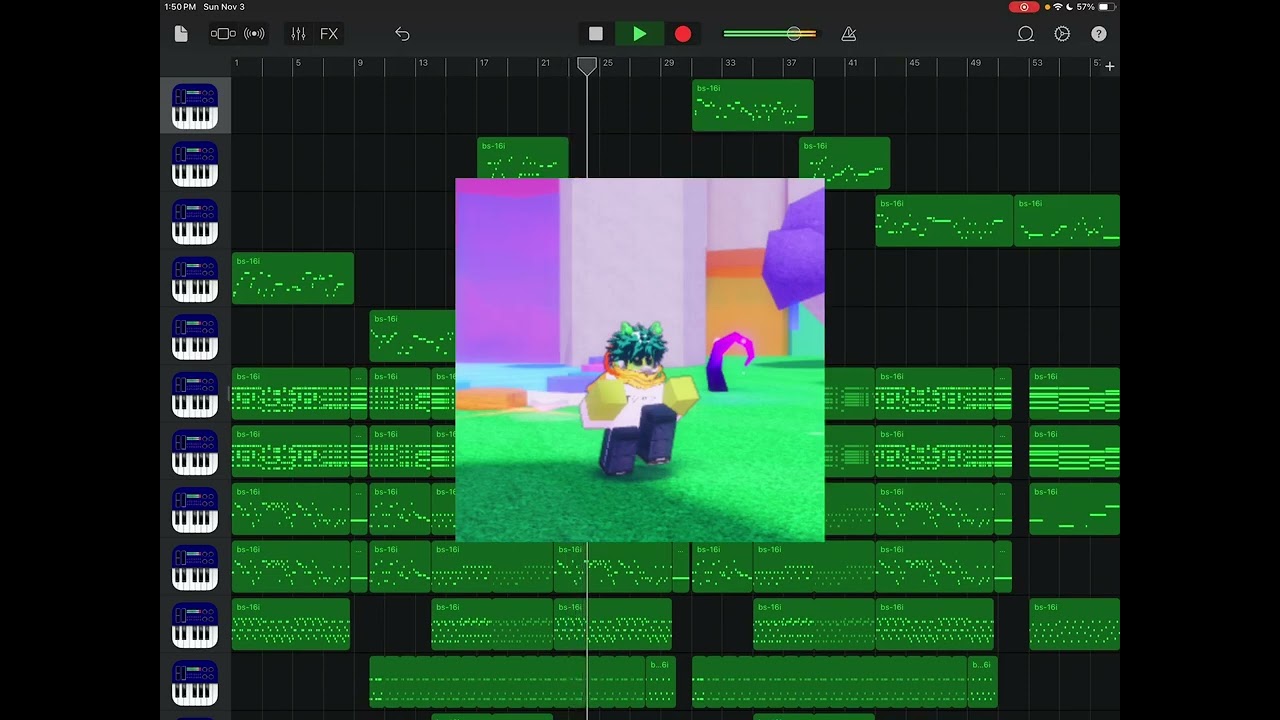Undo the last action
This screenshot has width=1280, height=720.
(402, 34)
